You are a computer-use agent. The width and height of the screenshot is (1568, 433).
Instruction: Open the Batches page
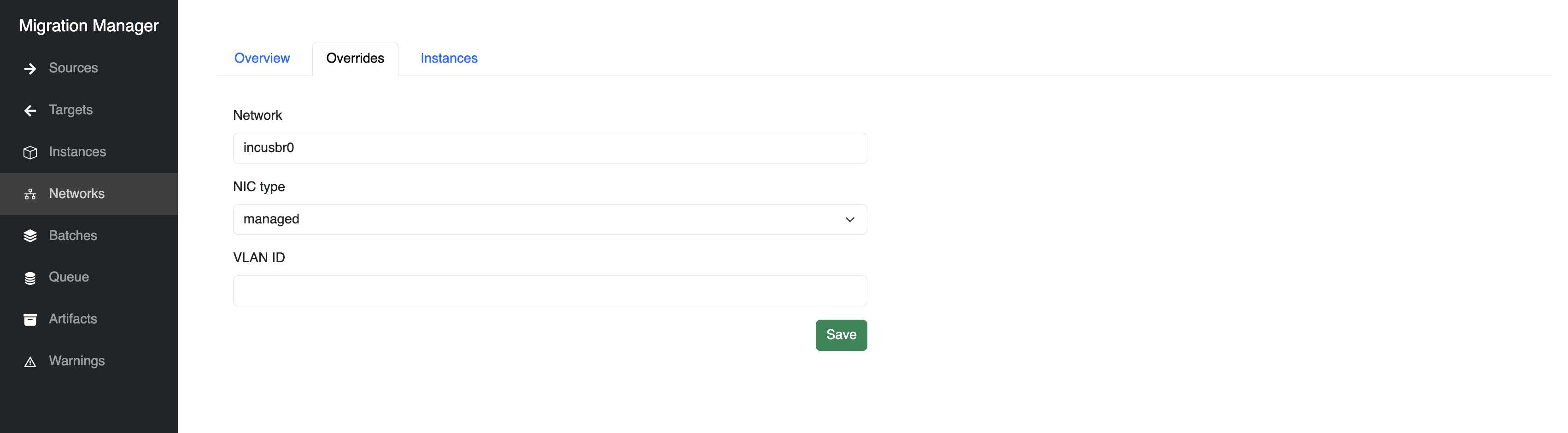point(73,236)
